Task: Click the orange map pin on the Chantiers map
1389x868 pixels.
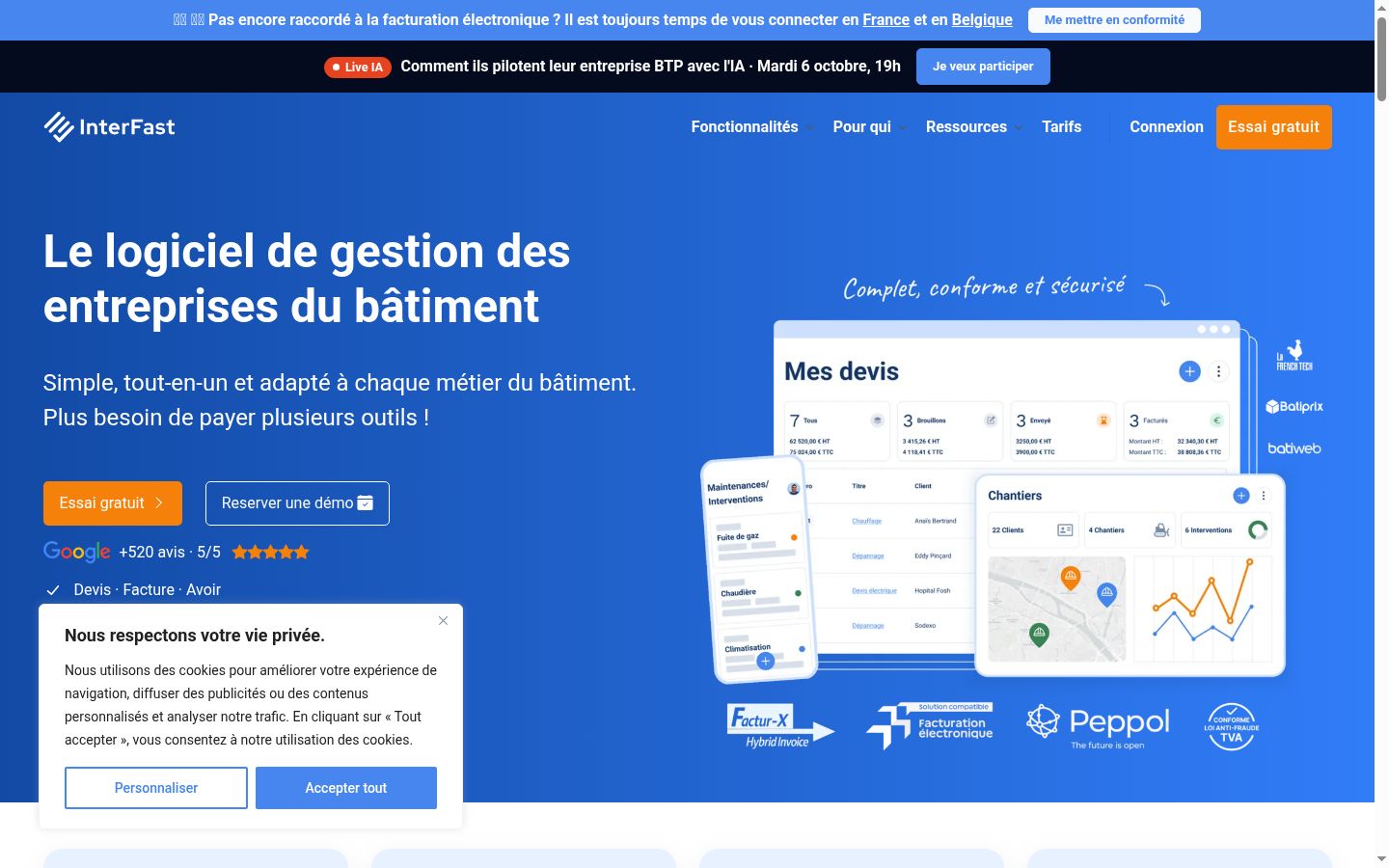Action: point(1070,578)
